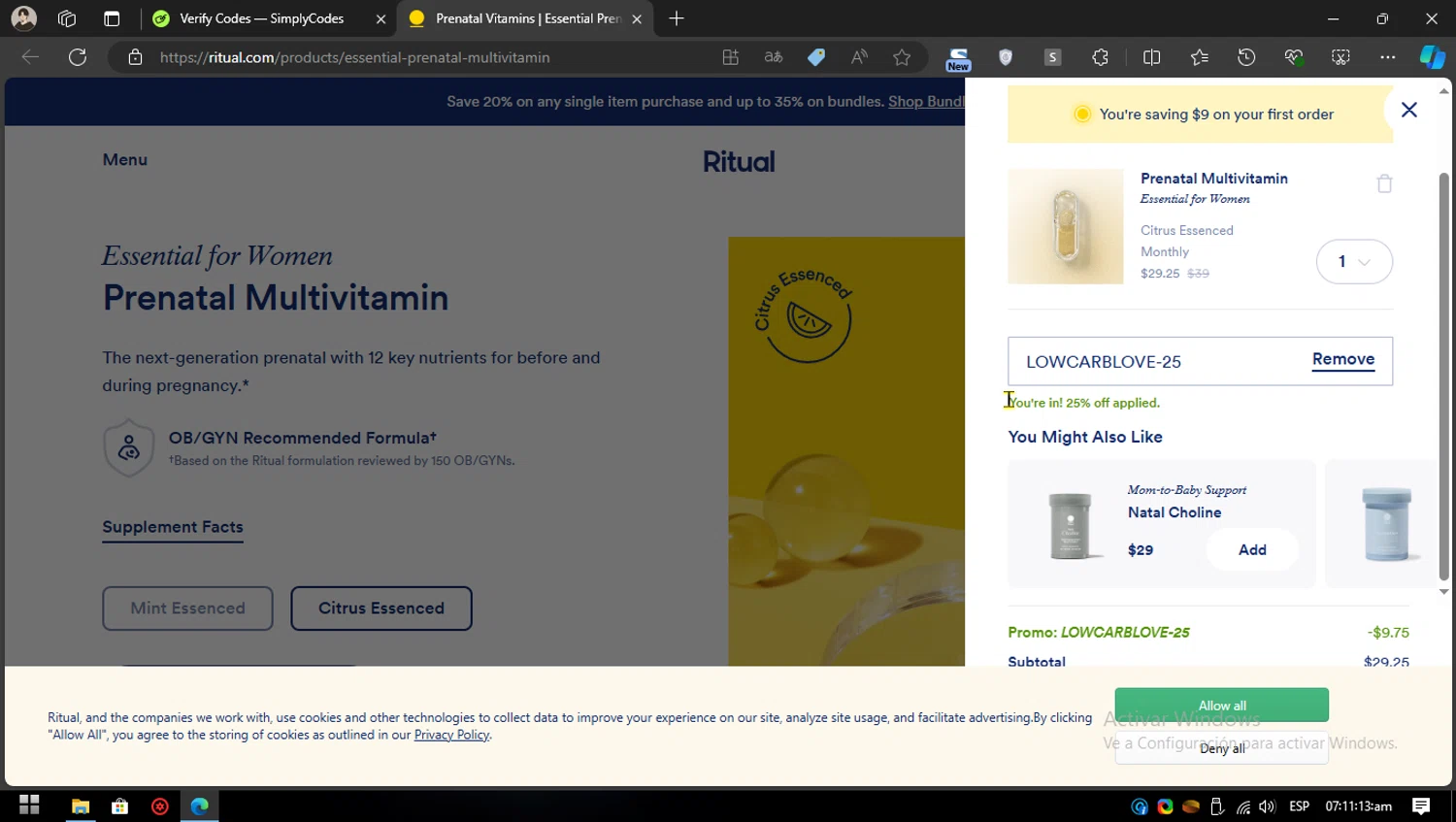Image resolution: width=1456 pixels, height=822 pixels.
Task: Open Prenatal Multivitamin cart thumbnail
Action: pos(1065,226)
